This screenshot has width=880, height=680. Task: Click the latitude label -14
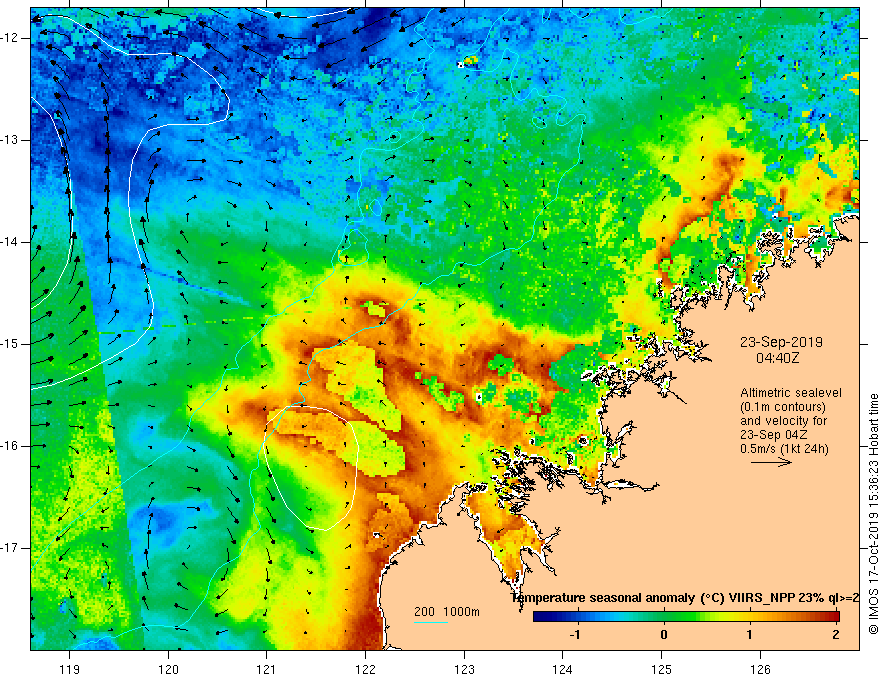[x=11, y=242]
